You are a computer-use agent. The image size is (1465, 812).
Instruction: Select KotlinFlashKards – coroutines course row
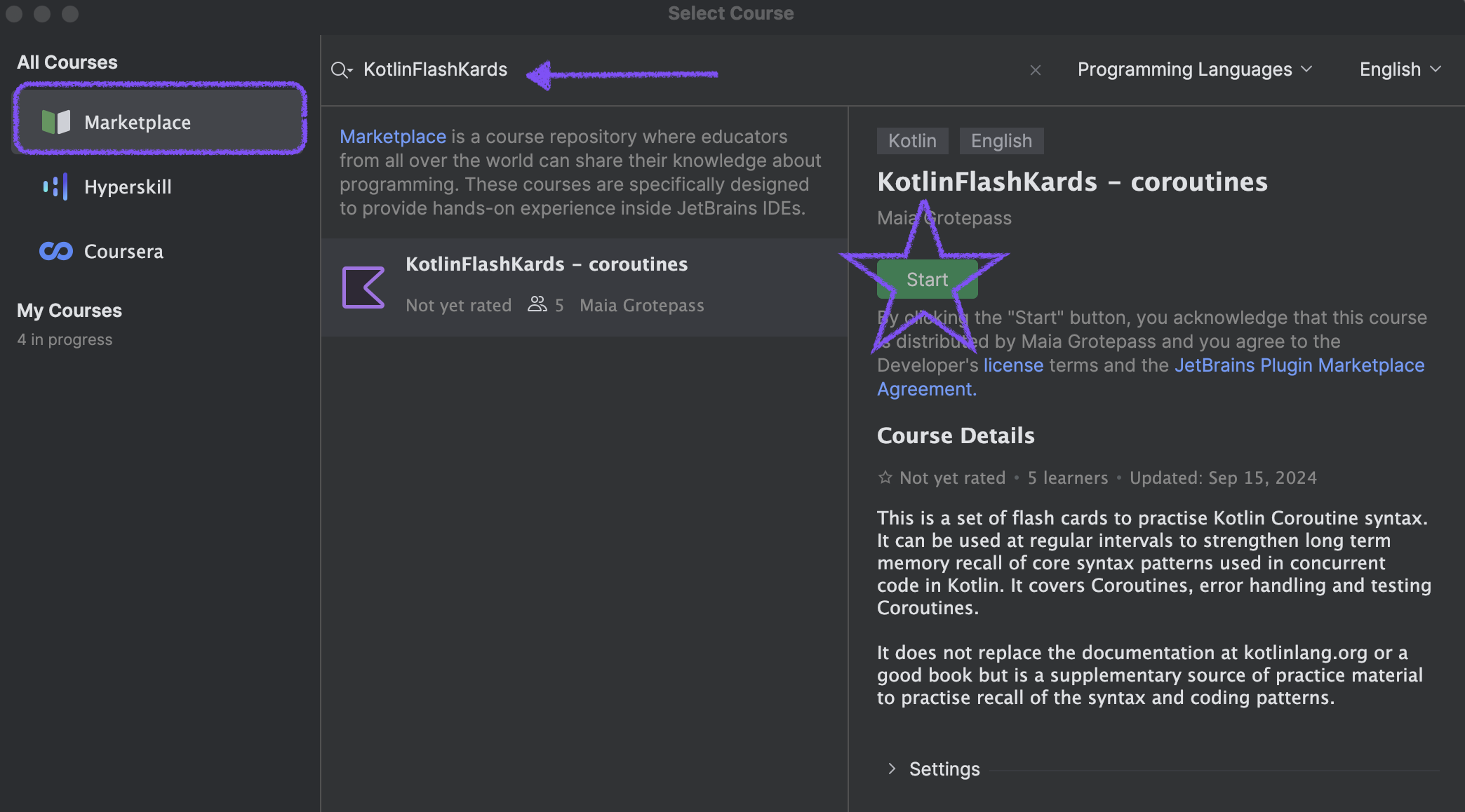(x=584, y=287)
